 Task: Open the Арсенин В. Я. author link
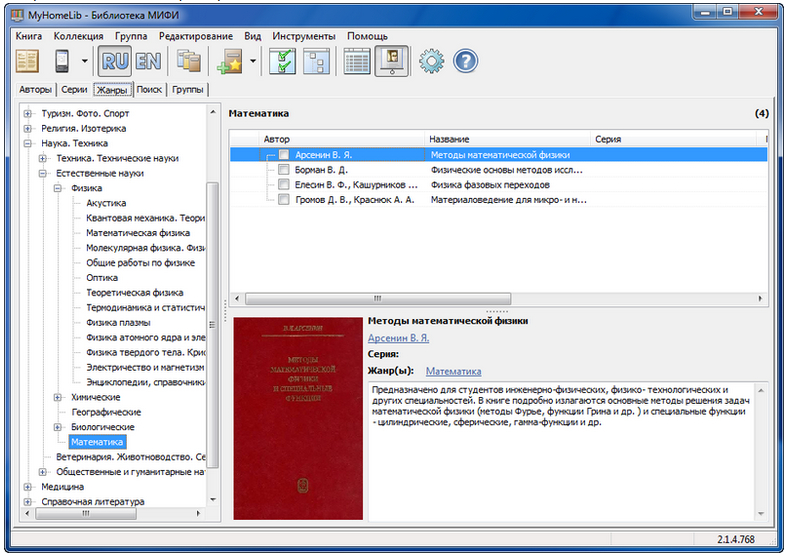point(399,338)
